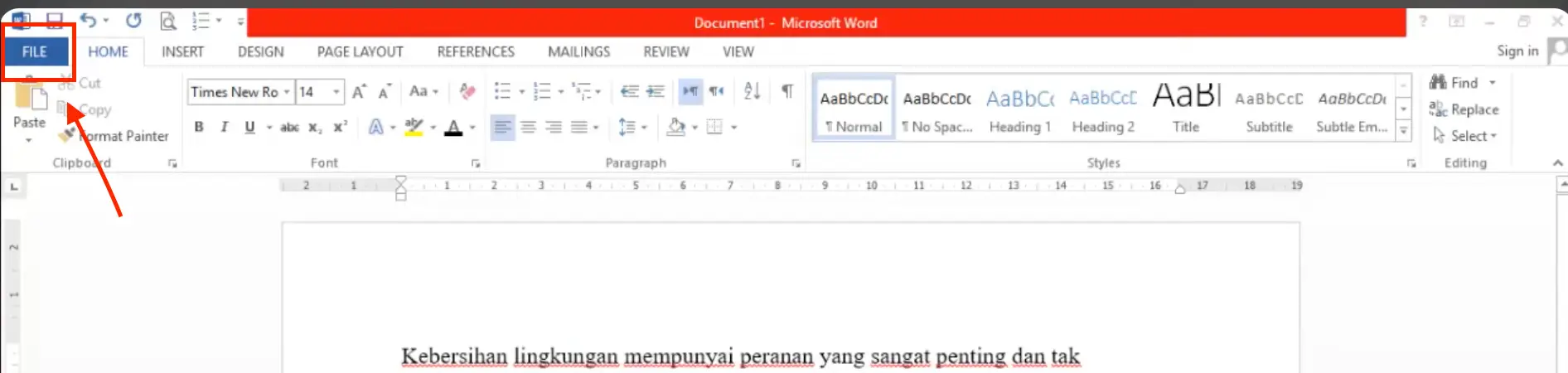Click the Bullets list icon
Viewport: 1568px width, 373px height.
point(502,91)
